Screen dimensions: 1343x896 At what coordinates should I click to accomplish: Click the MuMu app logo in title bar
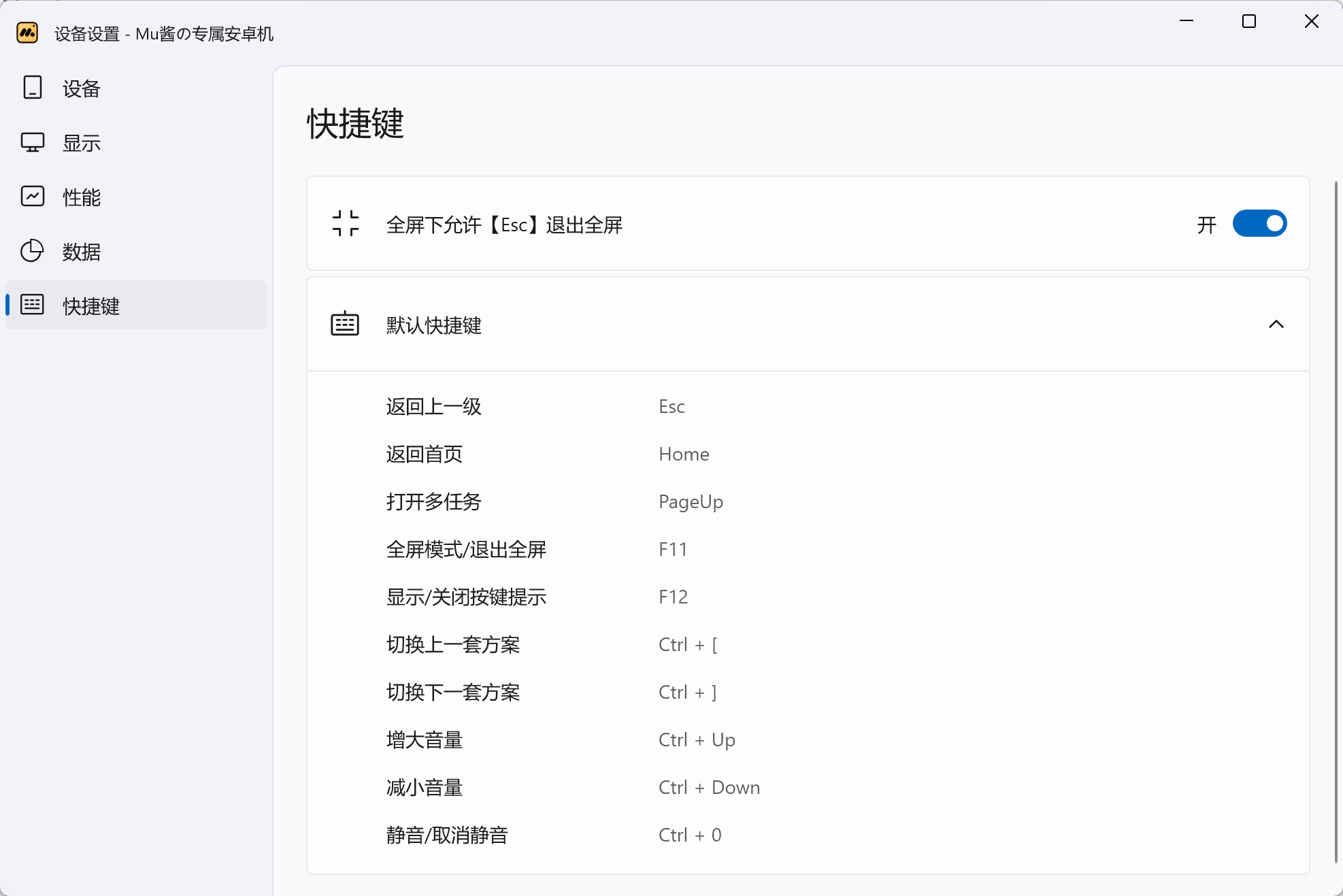(27, 33)
